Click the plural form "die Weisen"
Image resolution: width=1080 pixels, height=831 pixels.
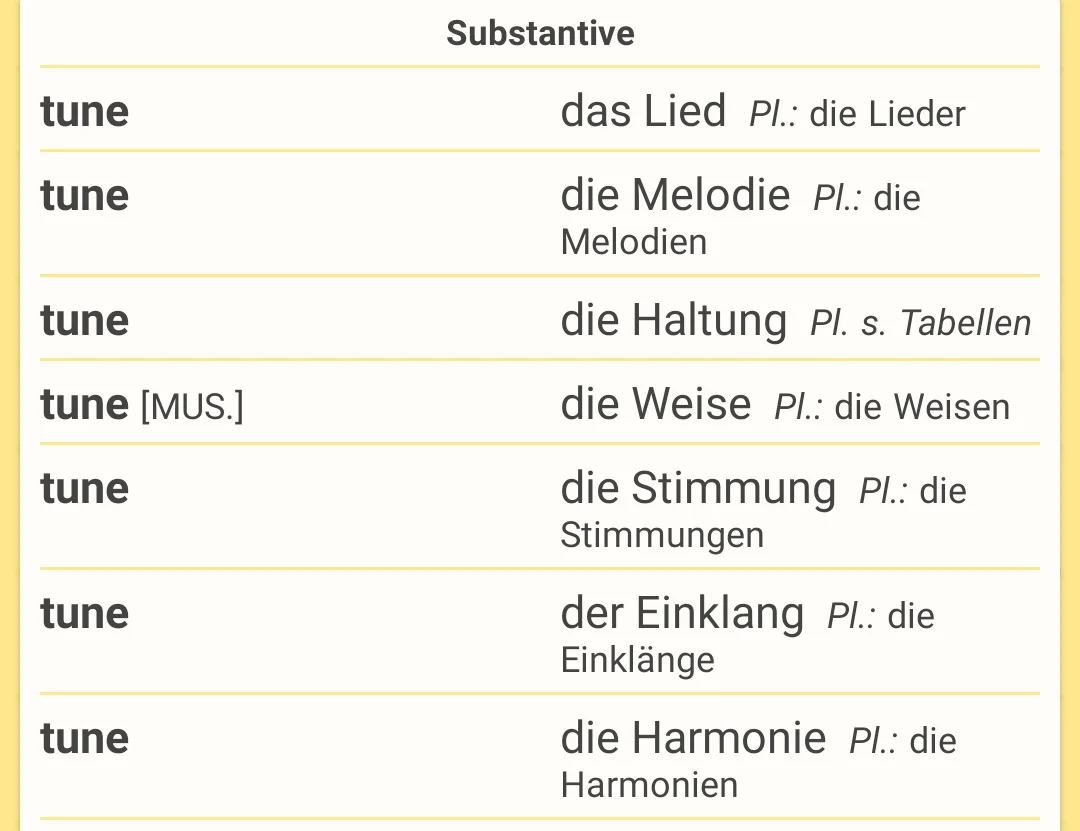click(x=922, y=407)
